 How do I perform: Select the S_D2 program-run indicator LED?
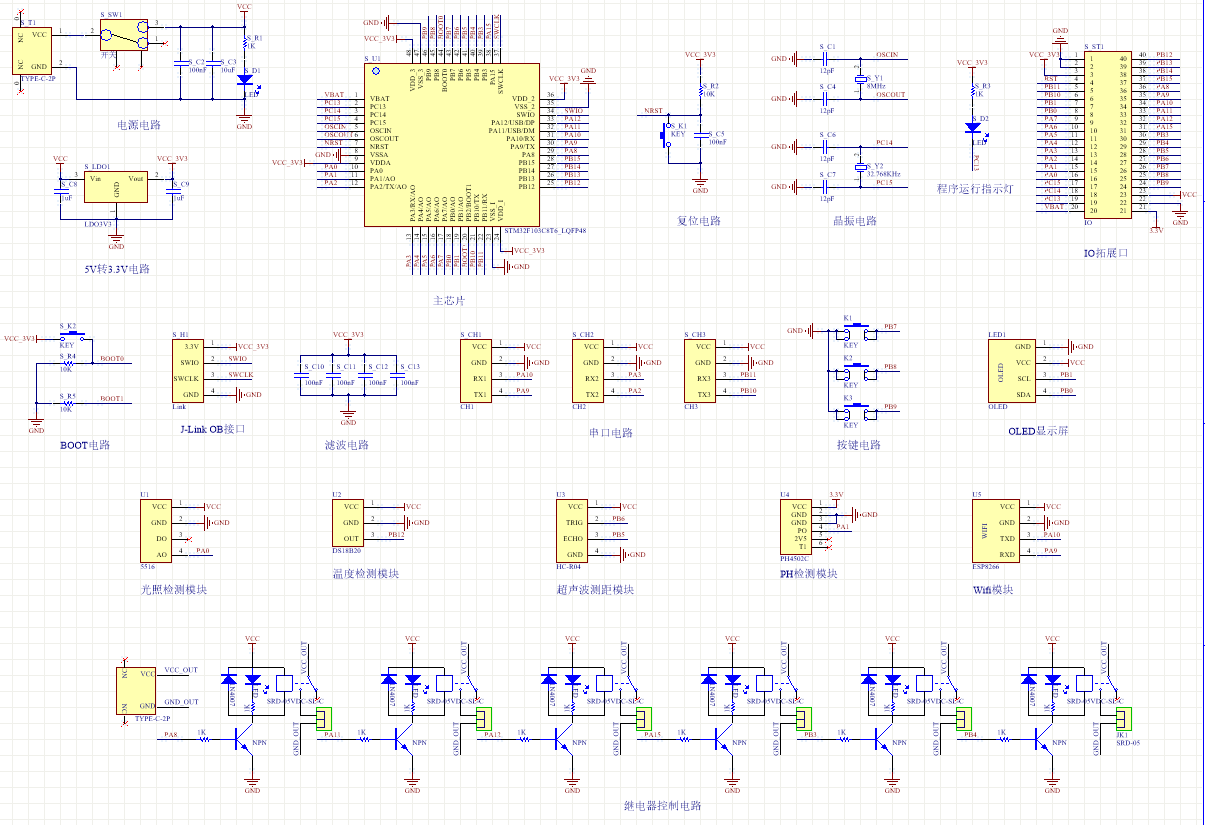[x=972, y=127]
